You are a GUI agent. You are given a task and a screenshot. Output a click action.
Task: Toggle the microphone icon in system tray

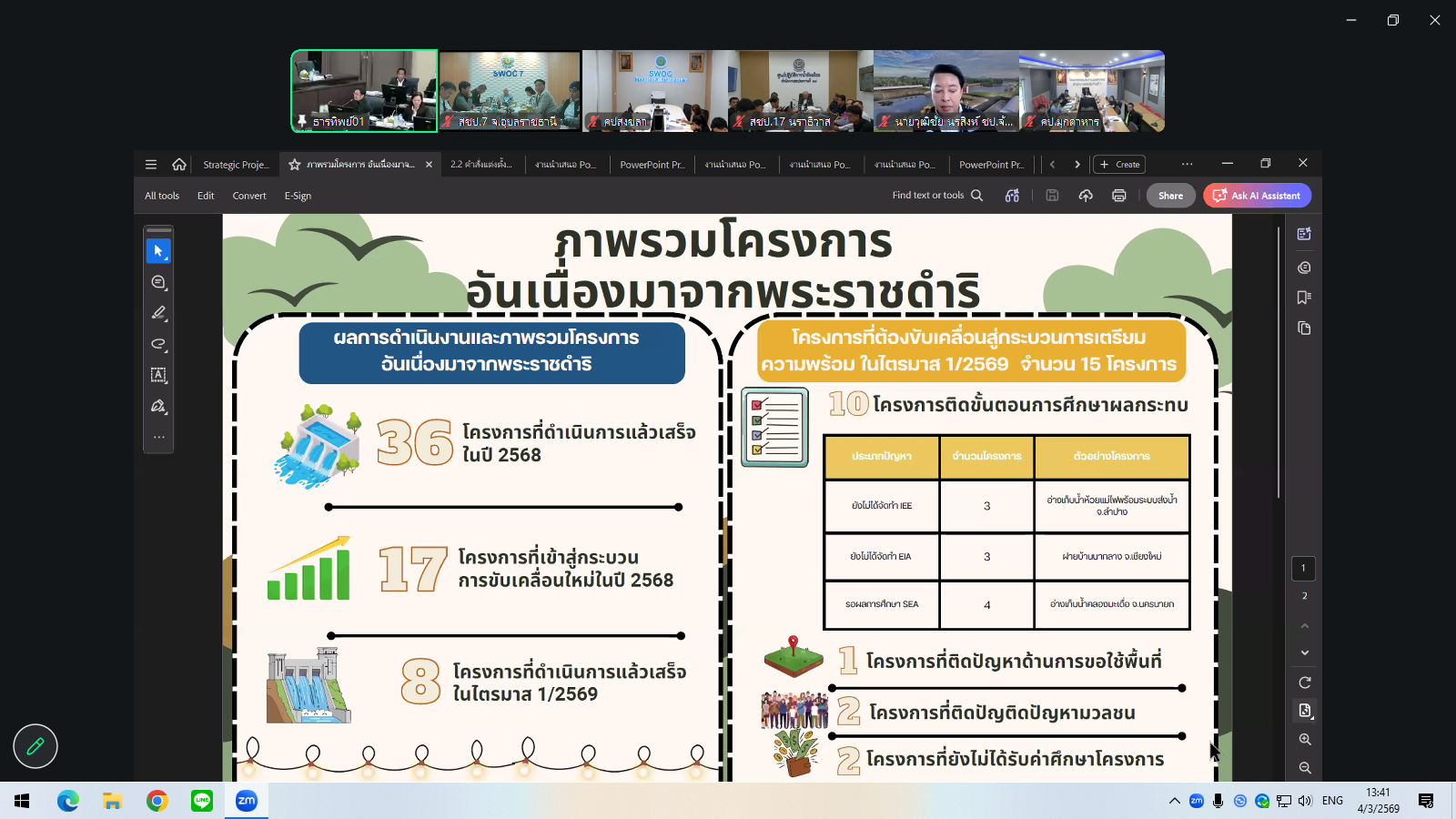point(1218,801)
